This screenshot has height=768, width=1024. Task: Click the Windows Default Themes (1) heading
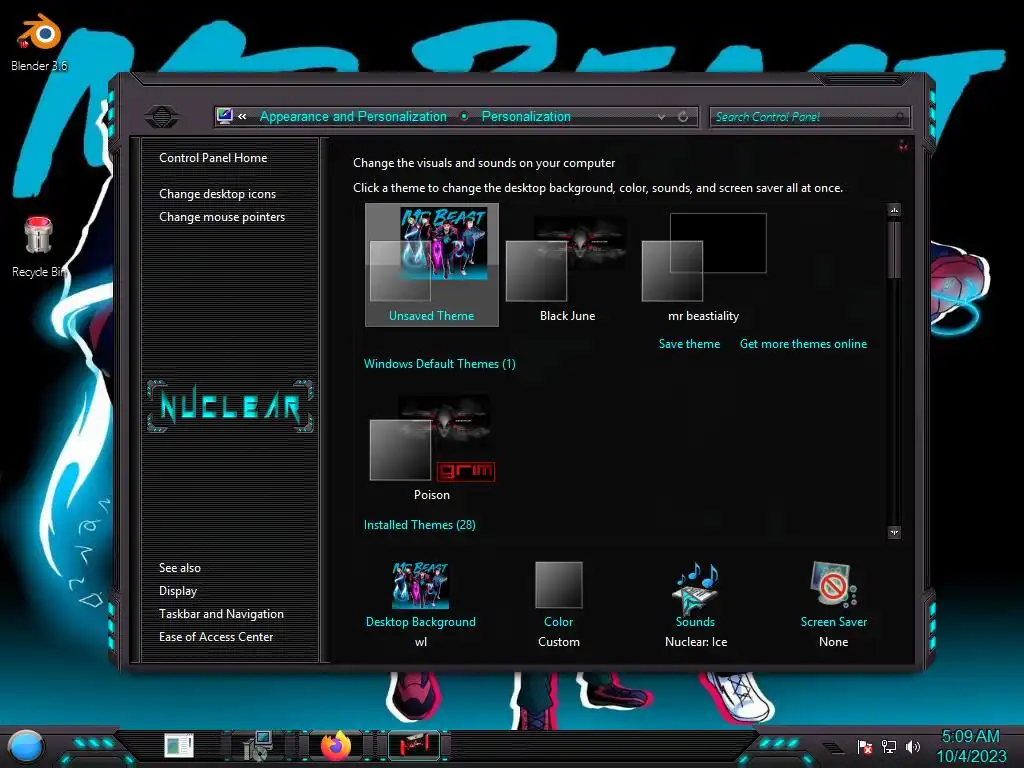pyautogui.click(x=440, y=364)
